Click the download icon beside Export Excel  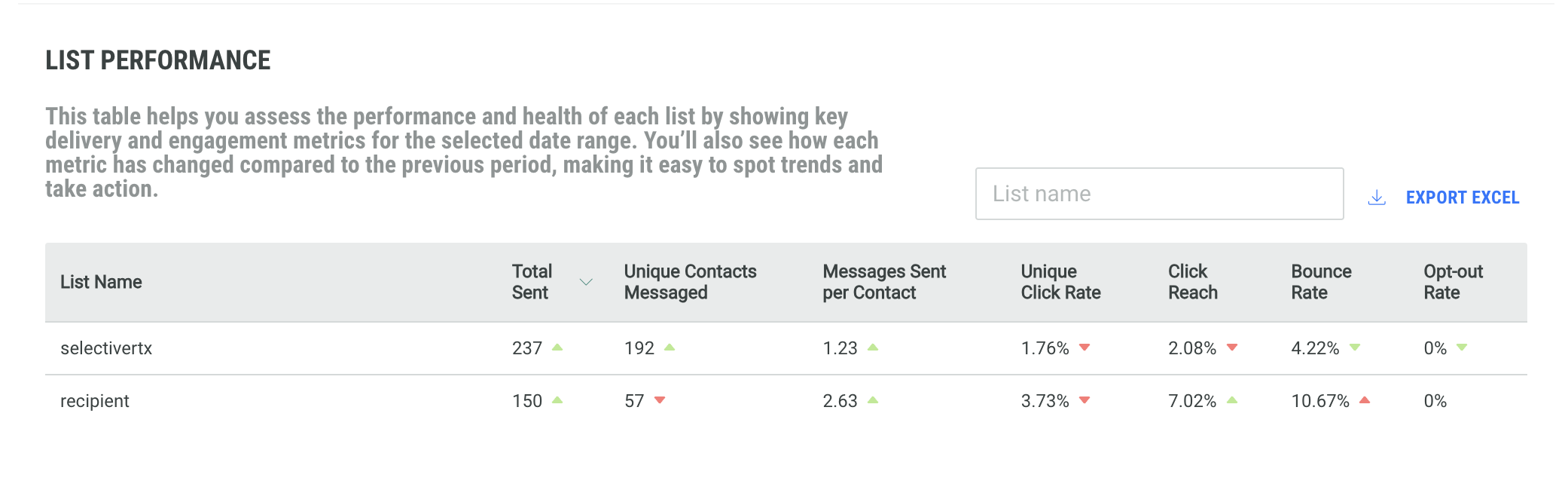pos(1377,197)
